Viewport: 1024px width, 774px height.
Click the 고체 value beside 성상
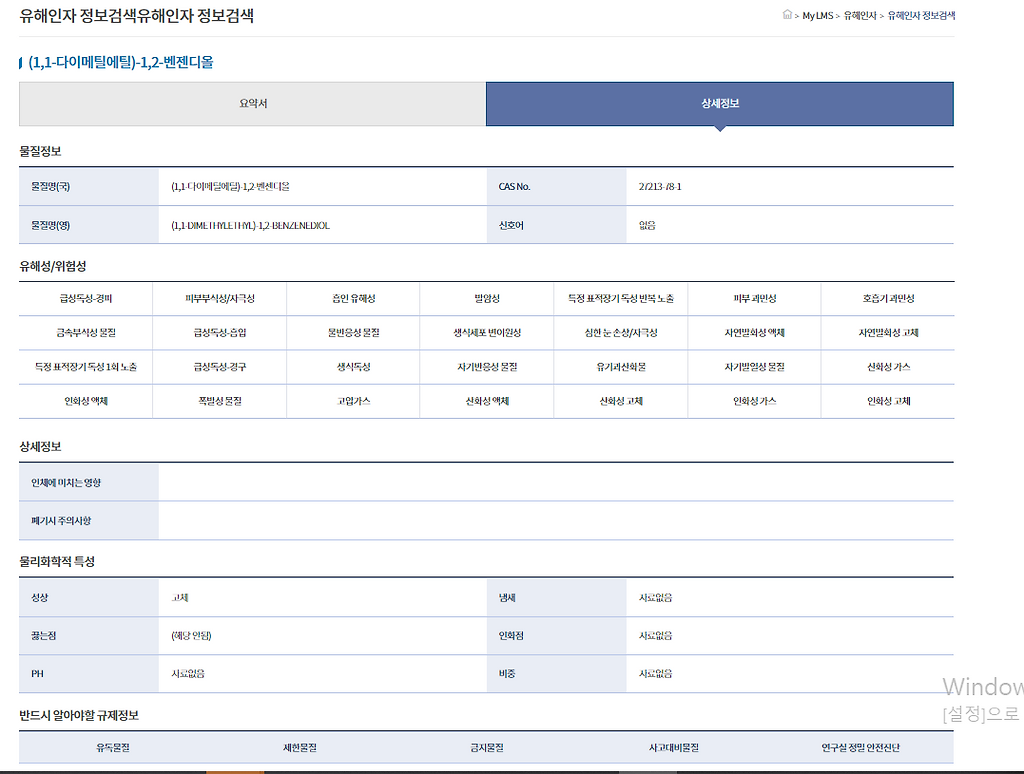tap(180, 598)
